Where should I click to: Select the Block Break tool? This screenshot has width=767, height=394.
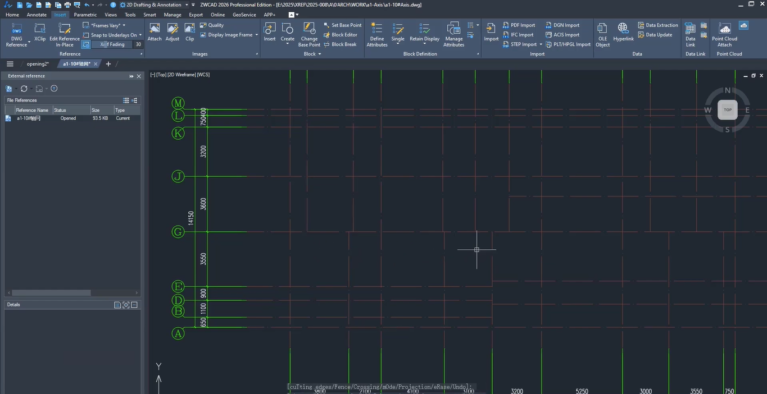(340, 45)
